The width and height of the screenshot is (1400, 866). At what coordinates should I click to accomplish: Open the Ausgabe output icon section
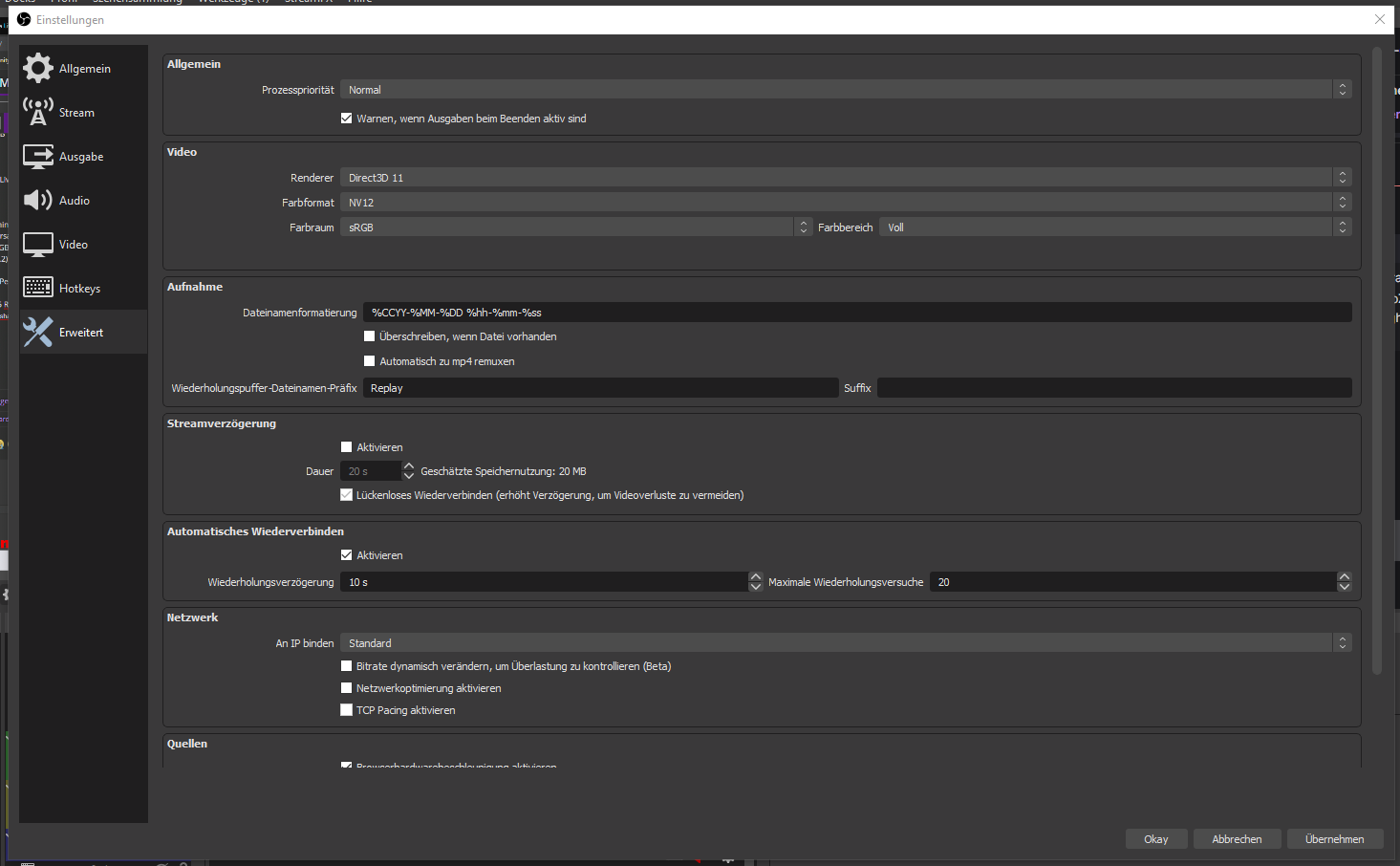coord(38,157)
